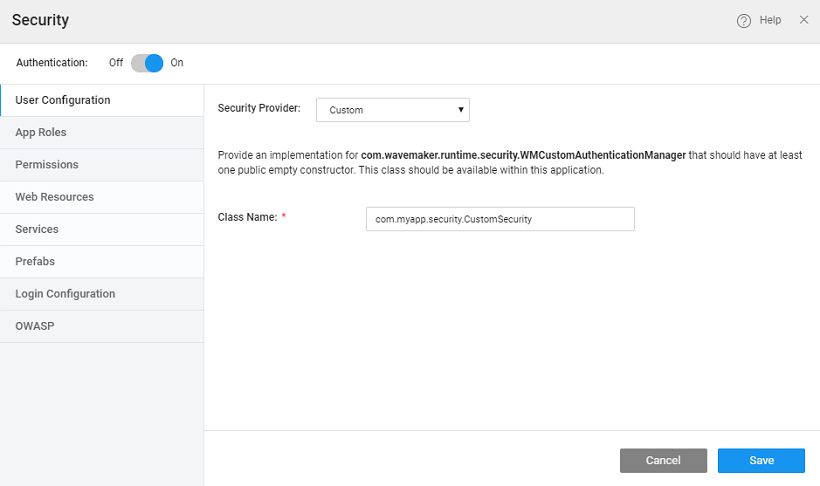Image resolution: width=820 pixels, height=486 pixels.
Task: Click the Off label beside Authentication switch
Action: (x=116, y=63)
